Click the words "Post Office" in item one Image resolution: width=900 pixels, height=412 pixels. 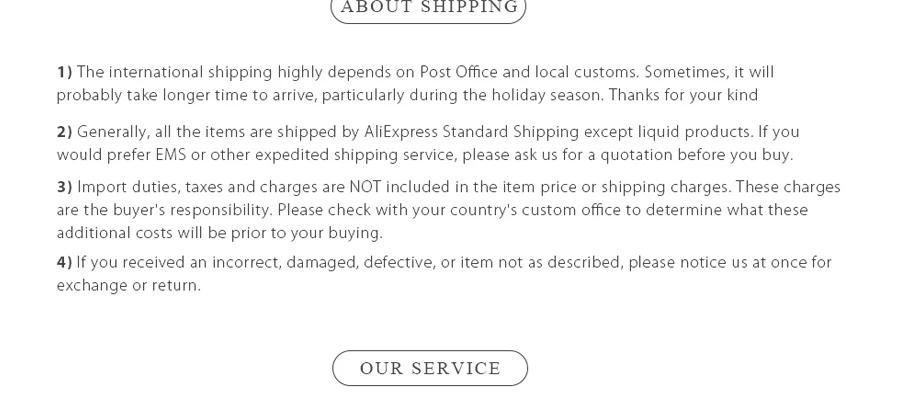(x=459, y=73)
